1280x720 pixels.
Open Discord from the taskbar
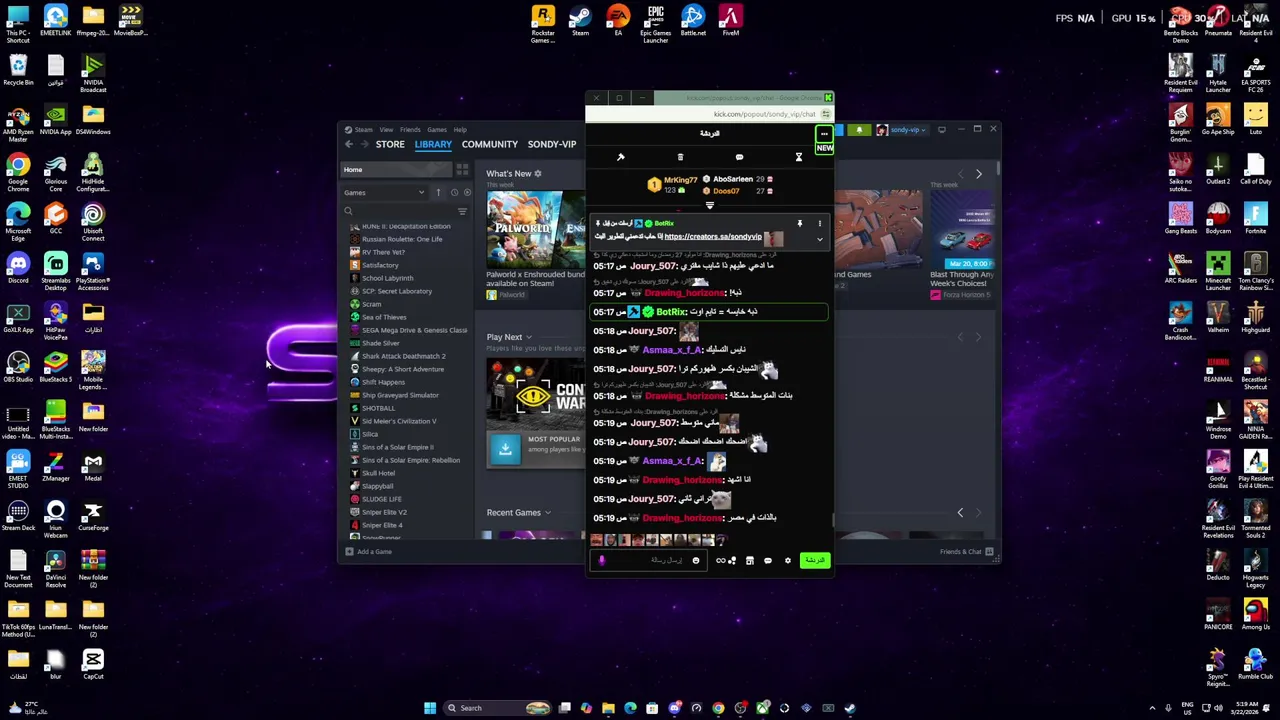pyautogui.click(x=674, y=708)
